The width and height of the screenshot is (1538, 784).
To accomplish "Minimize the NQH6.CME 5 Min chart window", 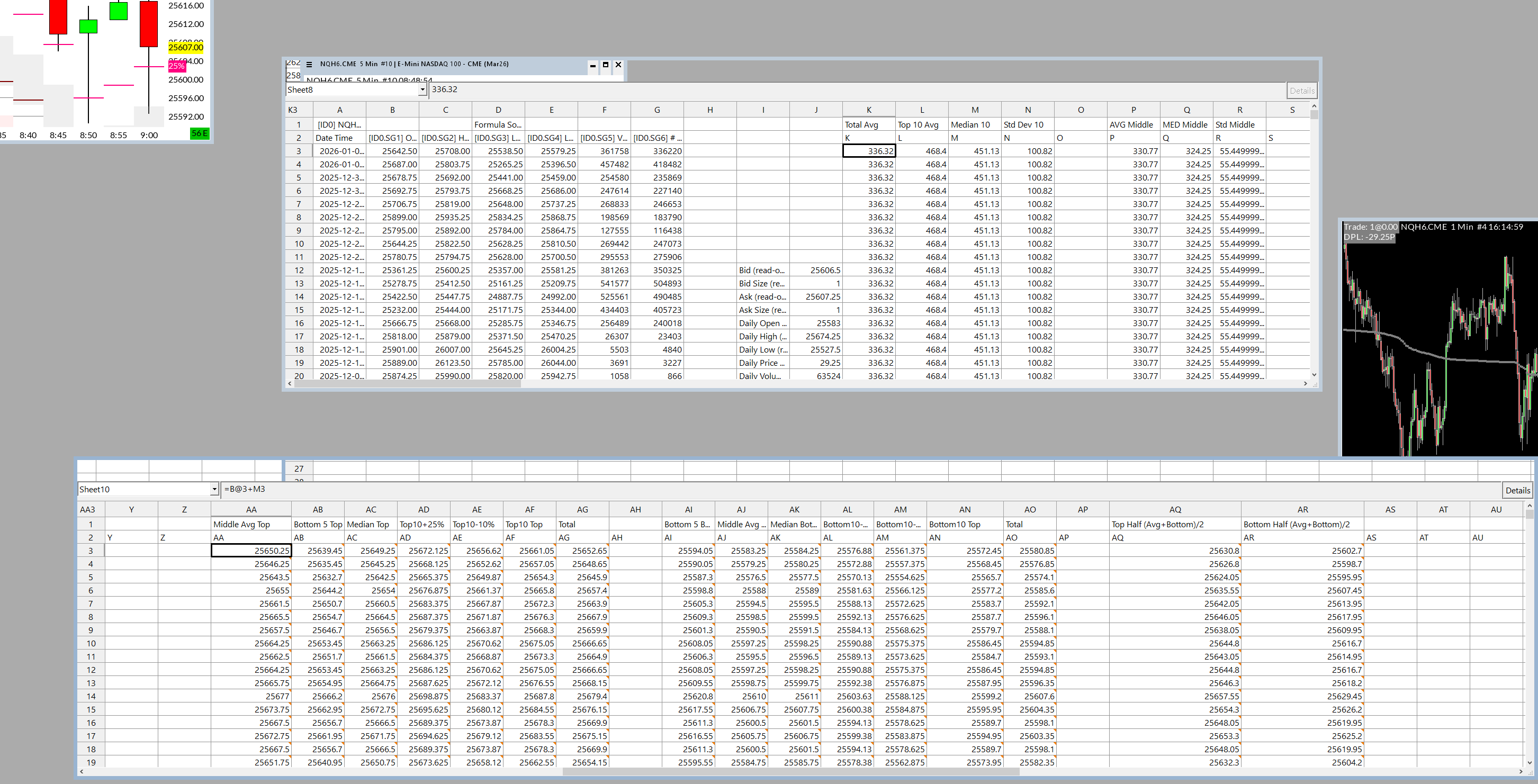I will coord(592,65).
